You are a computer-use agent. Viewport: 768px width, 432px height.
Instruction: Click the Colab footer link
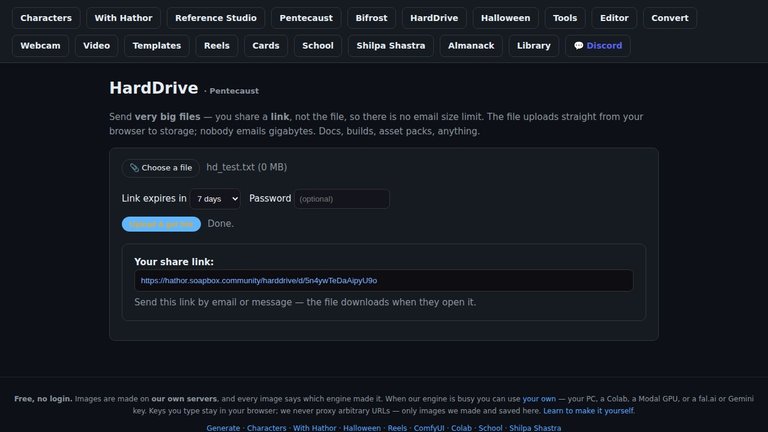pos(461,428)
